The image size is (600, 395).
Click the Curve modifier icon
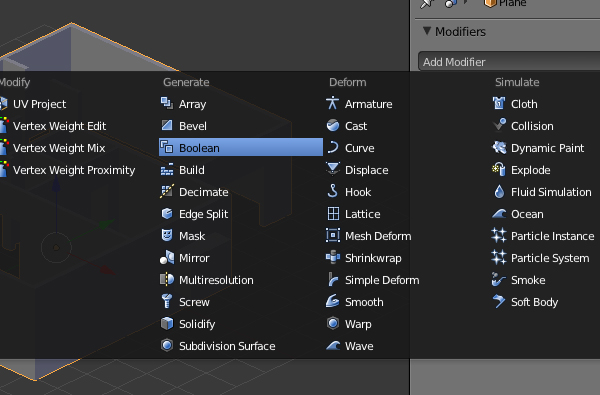(333, 147)
